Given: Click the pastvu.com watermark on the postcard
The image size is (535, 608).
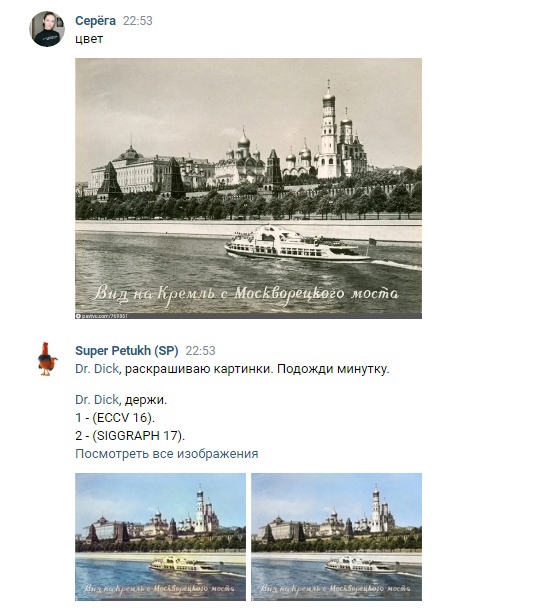Looking at the screenshot, I should 102,316.
